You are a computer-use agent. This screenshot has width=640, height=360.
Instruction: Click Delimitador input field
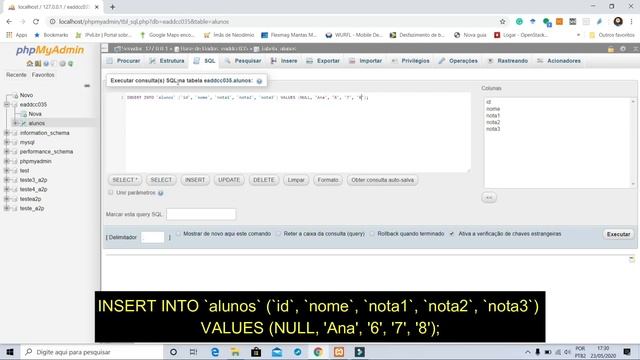153,237
